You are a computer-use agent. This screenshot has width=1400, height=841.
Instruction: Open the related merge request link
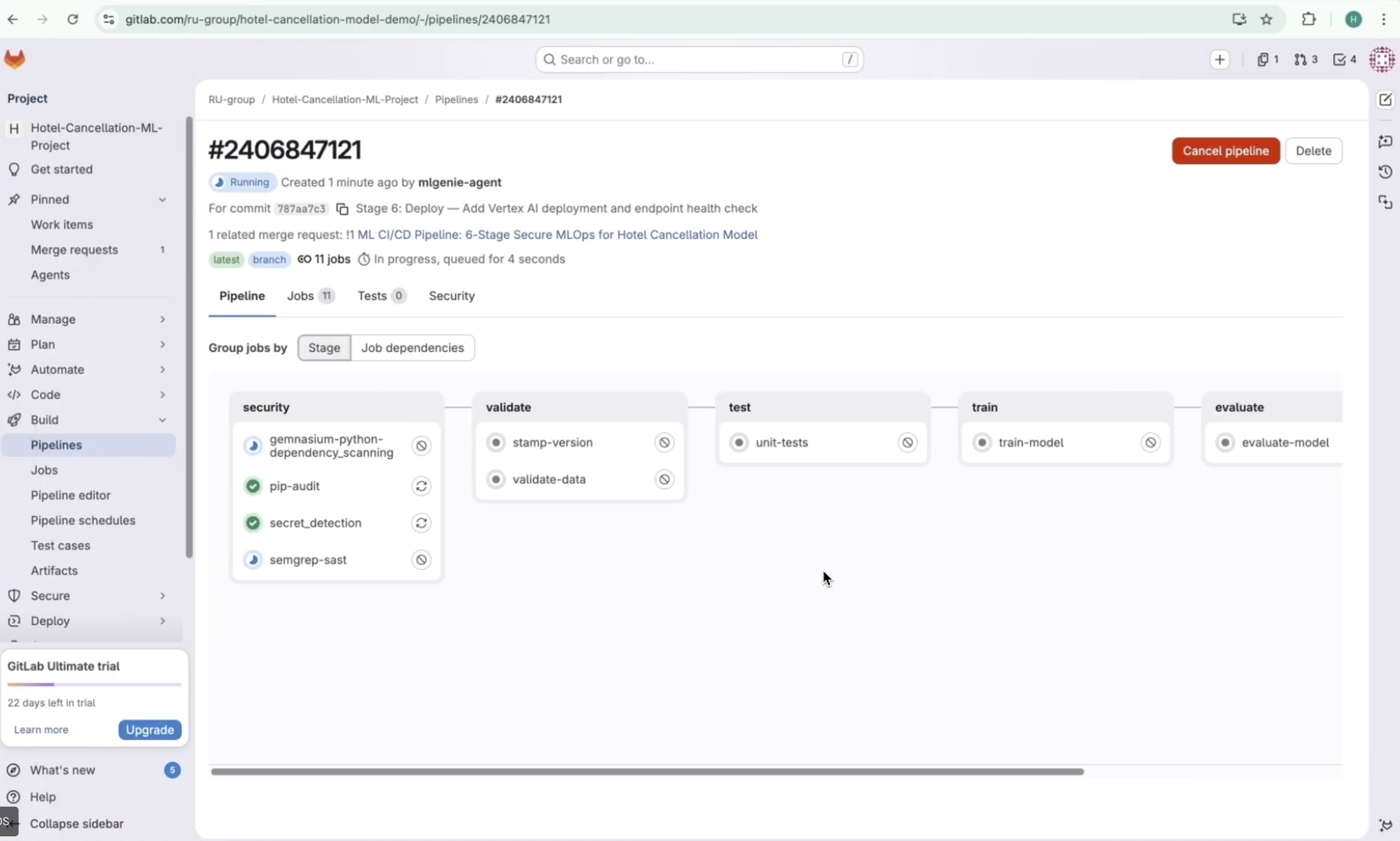556,235
